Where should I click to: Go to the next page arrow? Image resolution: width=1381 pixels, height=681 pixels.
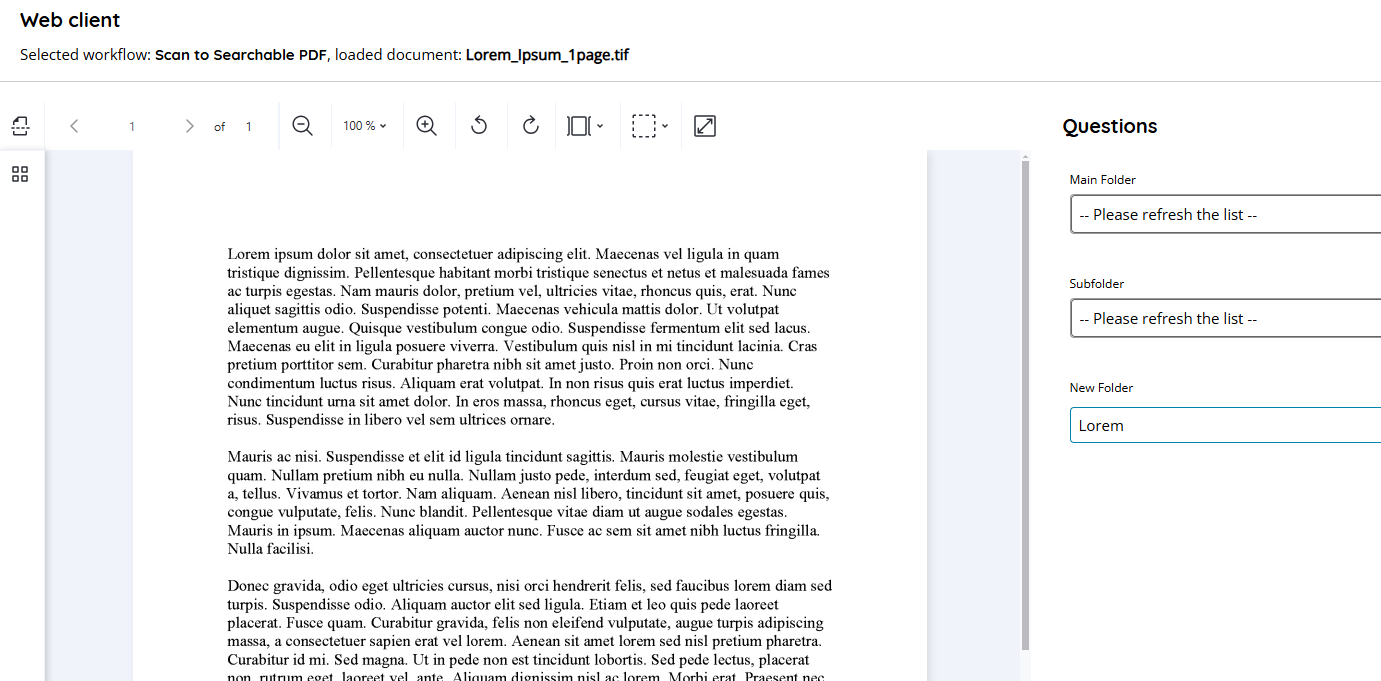tap(189, 126)
